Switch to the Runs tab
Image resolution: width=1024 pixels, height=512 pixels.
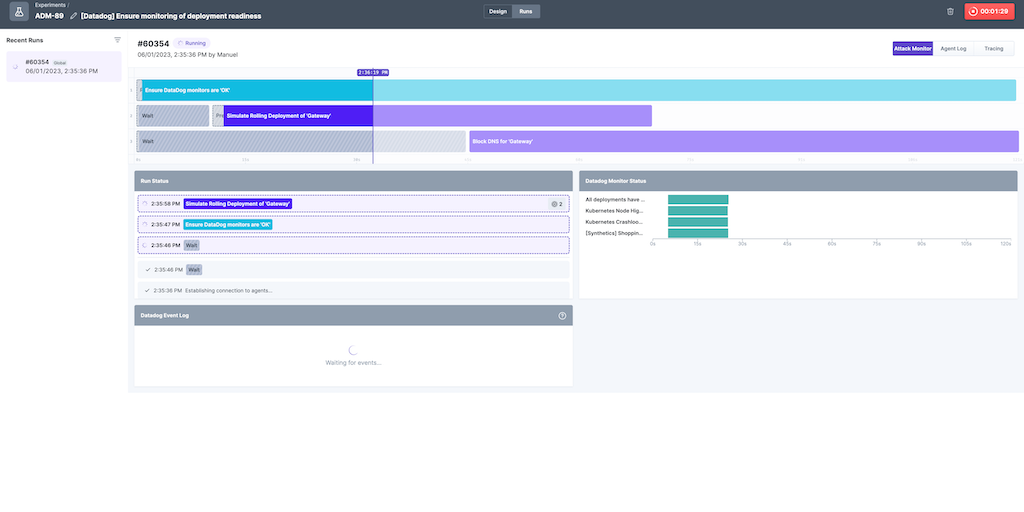pos(526,11)
